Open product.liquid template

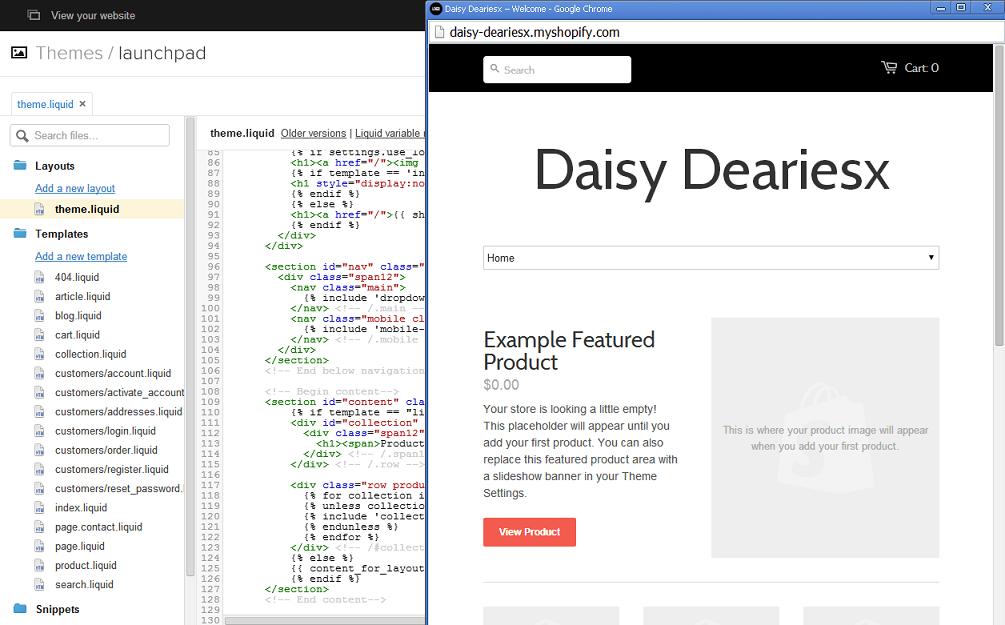click(x=86, y=566)
